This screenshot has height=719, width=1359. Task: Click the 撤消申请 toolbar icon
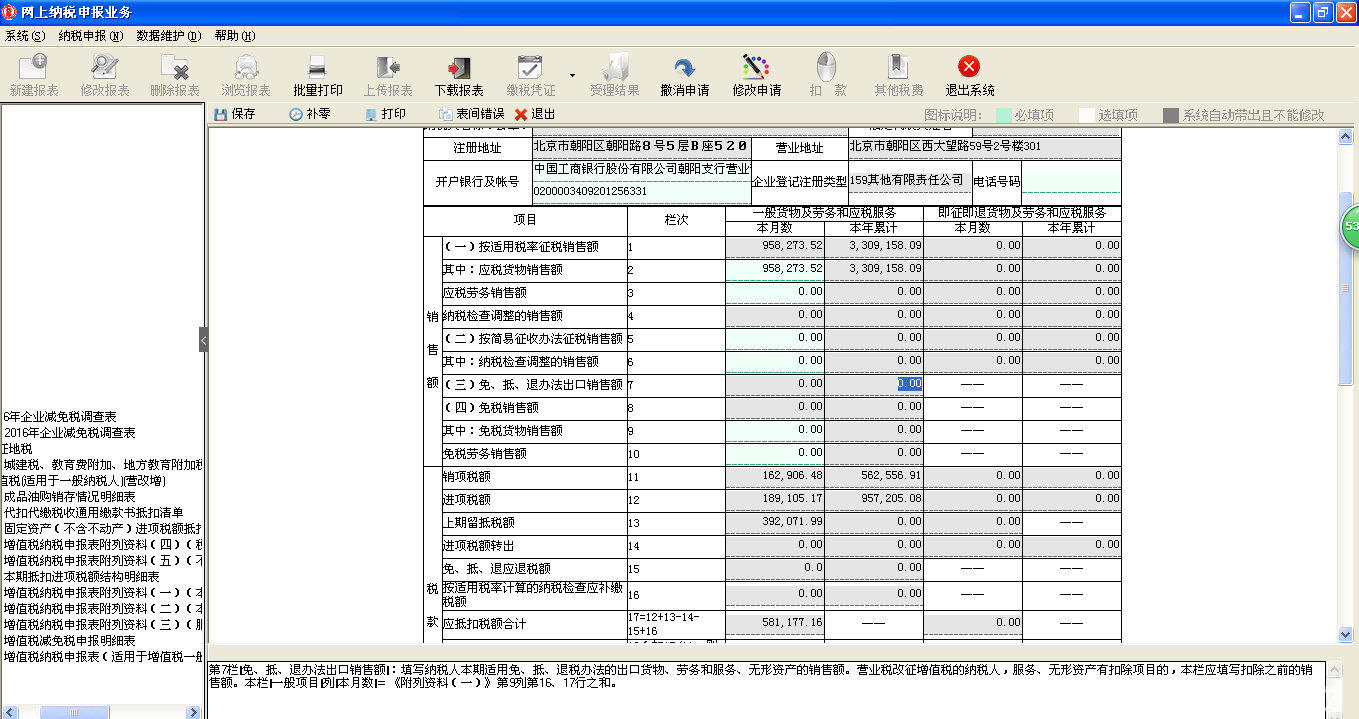point(685,75)
